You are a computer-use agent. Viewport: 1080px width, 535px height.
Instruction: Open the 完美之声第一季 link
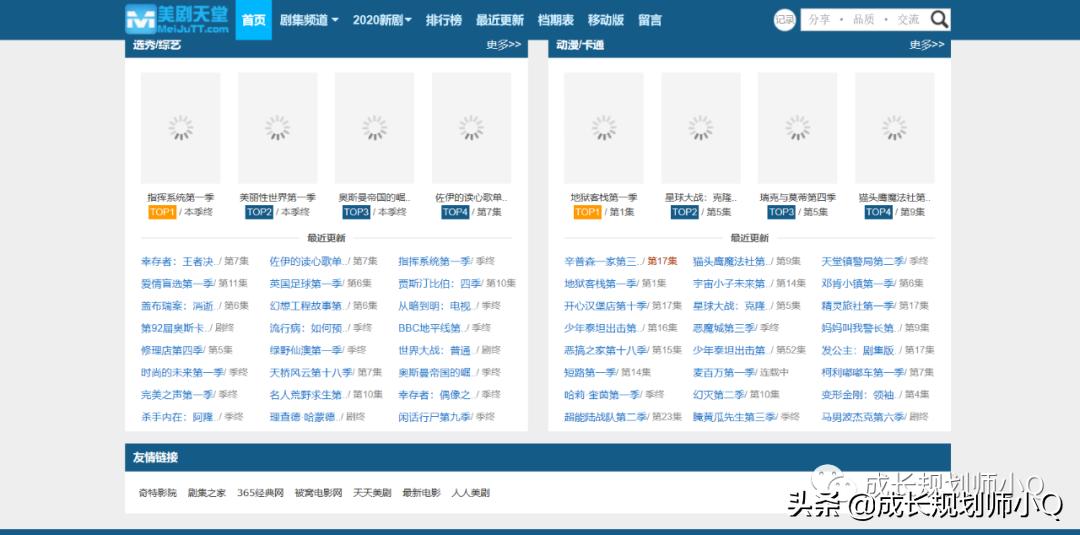pyautogui.click(x=177, y=395)
